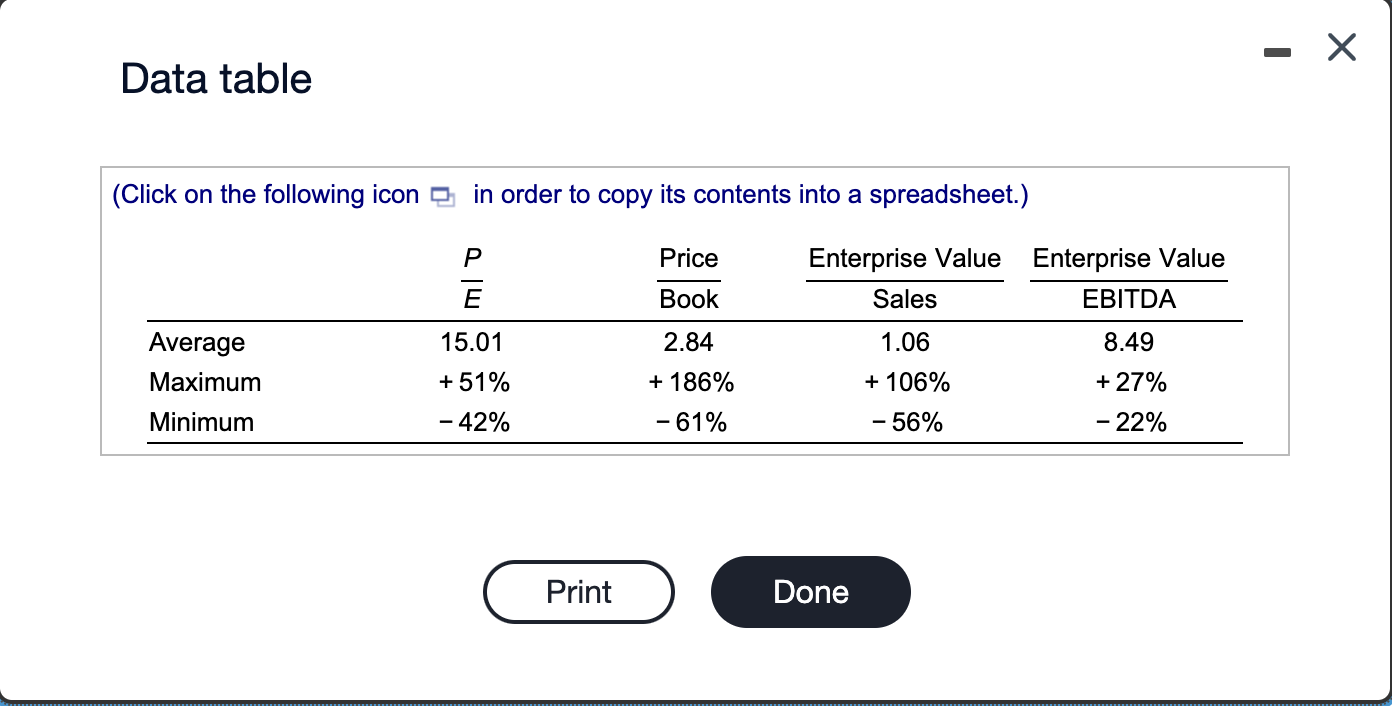Click the +186% maximum cell
The width and height of the screenshot is (1392, 706).
(x=690, y=382)
